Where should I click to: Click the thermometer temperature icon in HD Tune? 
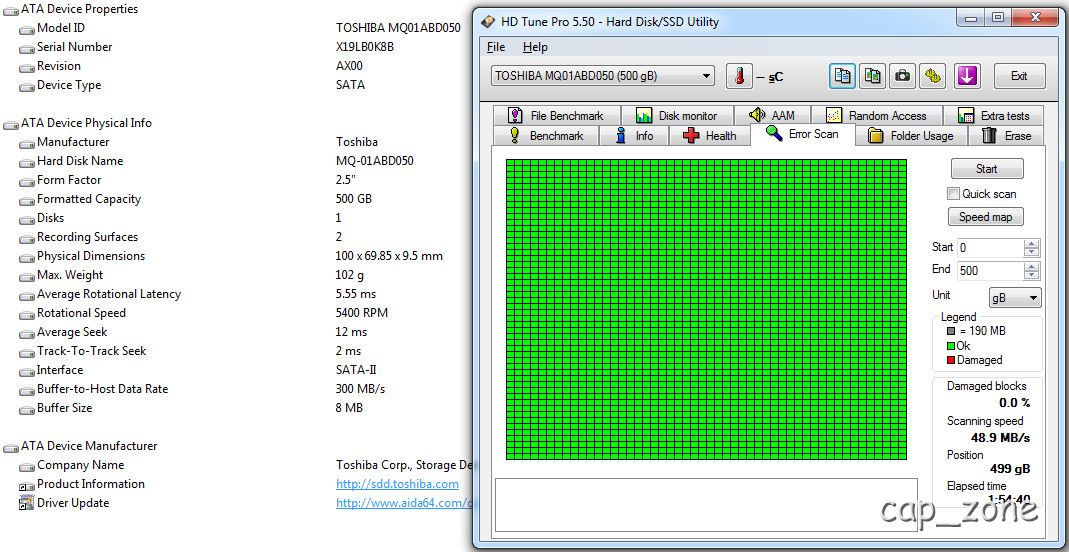tap(739, 76)
